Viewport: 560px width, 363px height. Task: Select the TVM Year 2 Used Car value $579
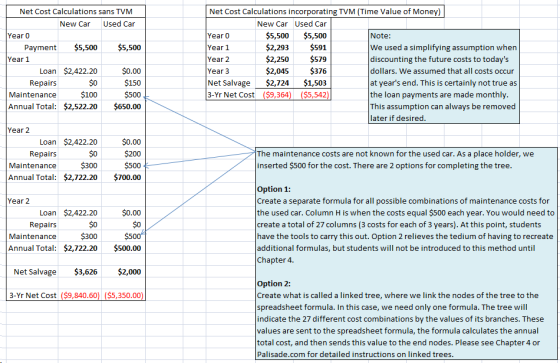click(318, 59)
